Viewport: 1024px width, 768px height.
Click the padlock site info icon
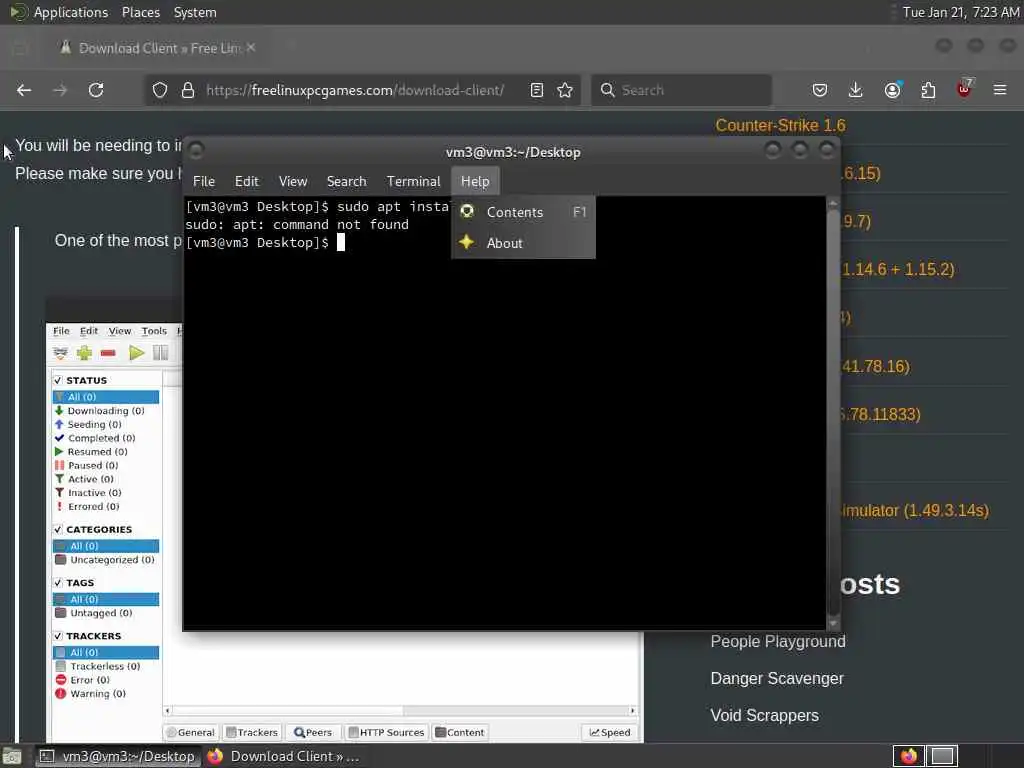tap(188, 90)
